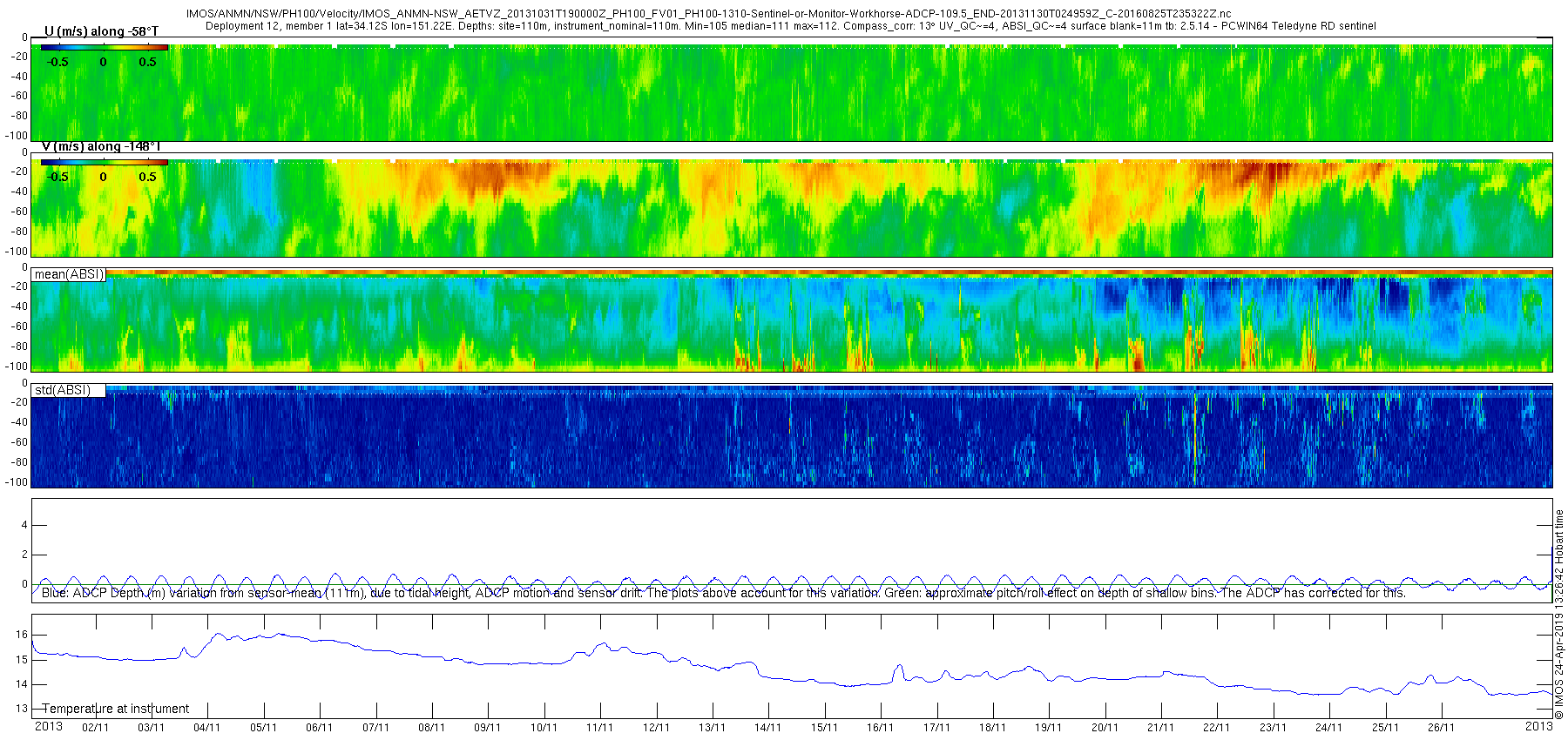
Task: Click the '4' tick on the ADCP depth variation axis
Action: coord(24,525)
